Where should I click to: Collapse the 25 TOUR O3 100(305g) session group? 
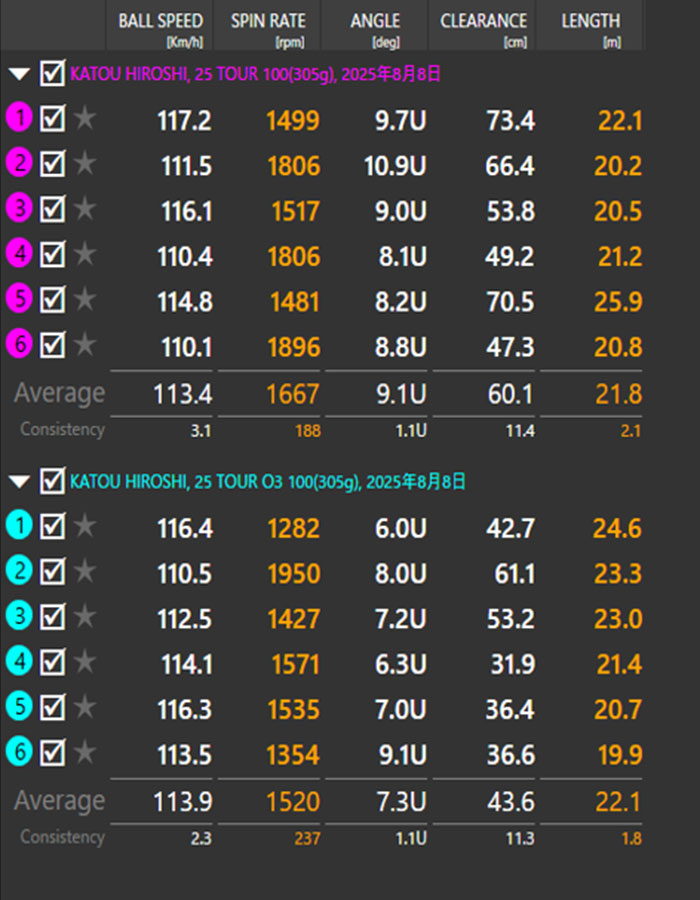click(19, 482)
